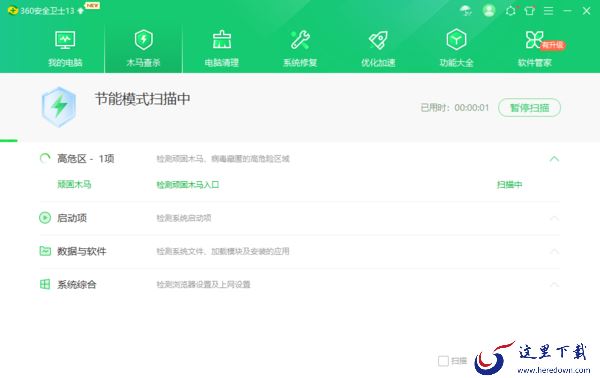
Task: Expand the 启动项 section chevron
Action: point(554,218)
